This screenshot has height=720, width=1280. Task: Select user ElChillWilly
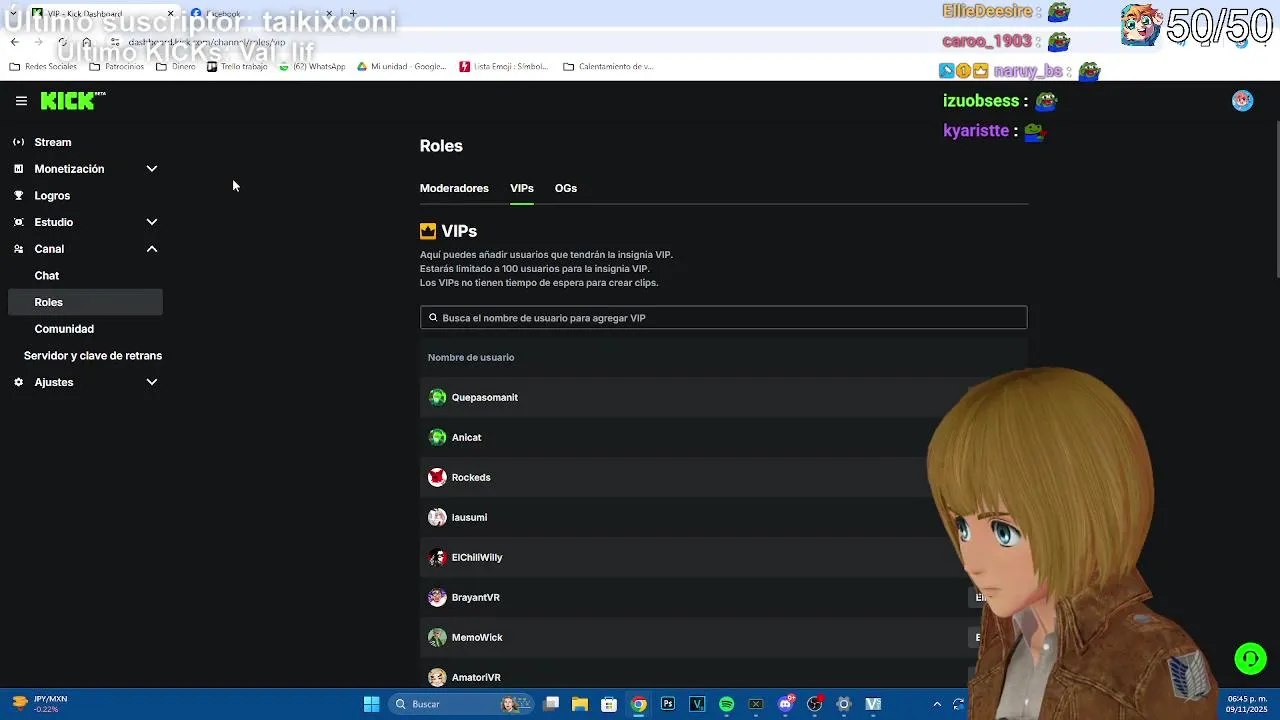[477, 557]
